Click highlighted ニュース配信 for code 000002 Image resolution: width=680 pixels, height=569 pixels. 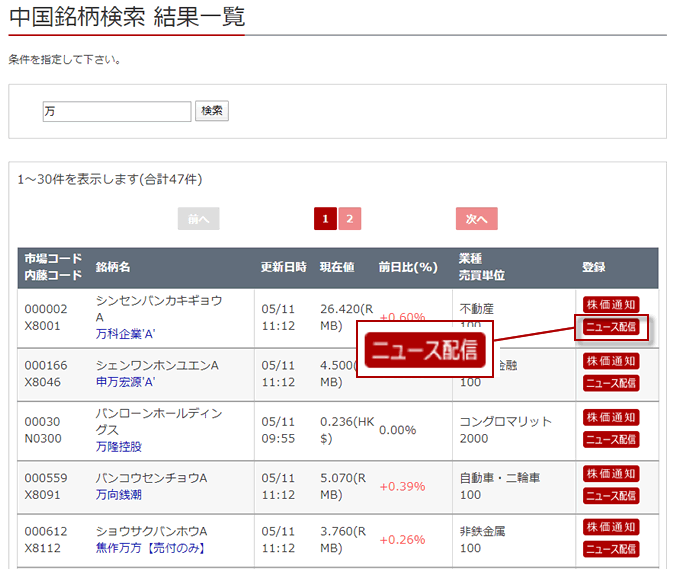(x=611, y=327)
